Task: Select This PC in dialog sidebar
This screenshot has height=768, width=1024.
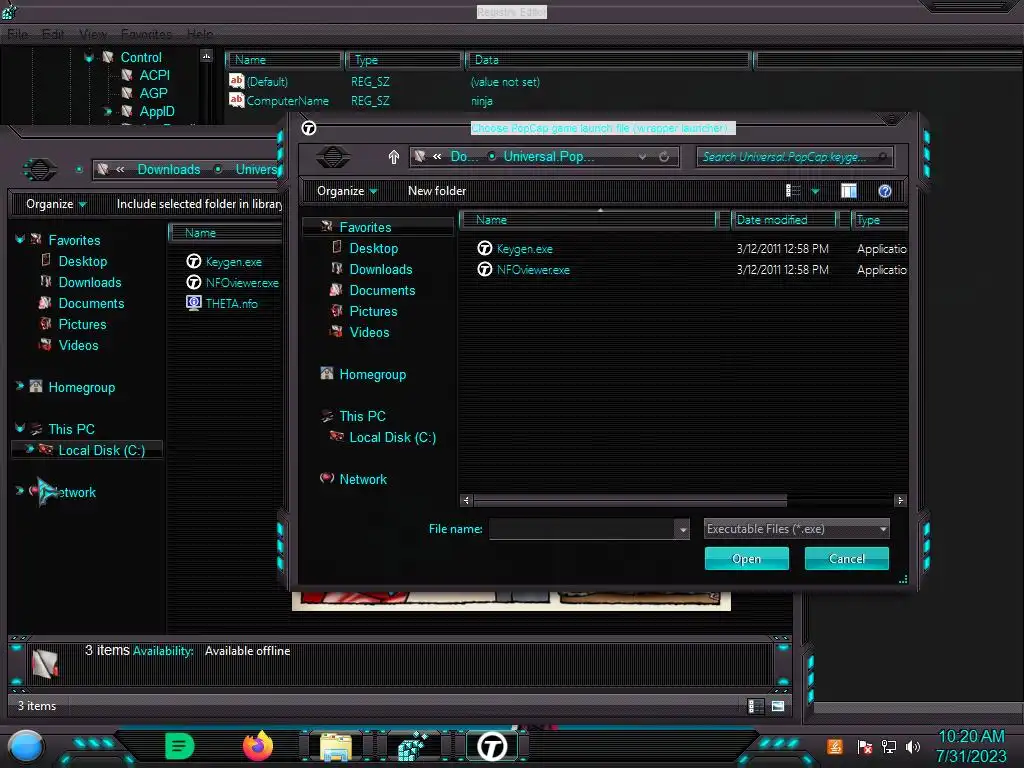Action: coord(362,416)
